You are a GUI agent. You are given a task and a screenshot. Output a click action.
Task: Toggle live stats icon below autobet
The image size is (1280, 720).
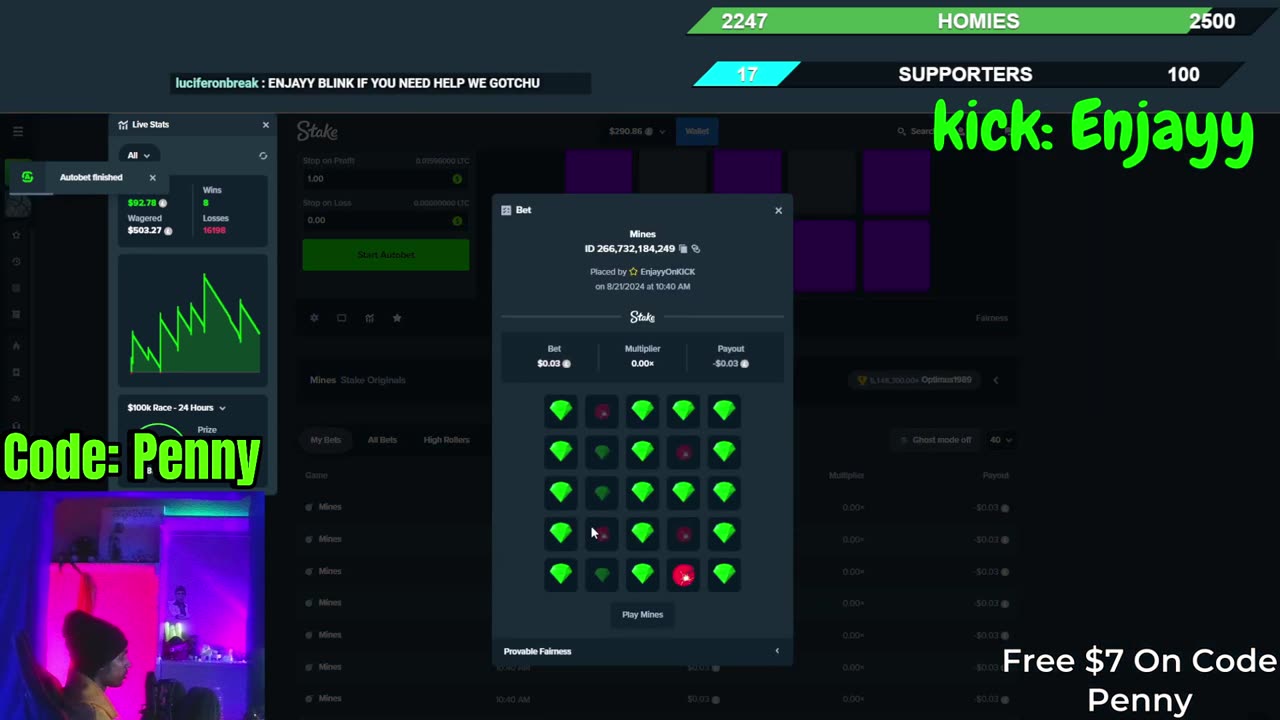pos(370,318)
